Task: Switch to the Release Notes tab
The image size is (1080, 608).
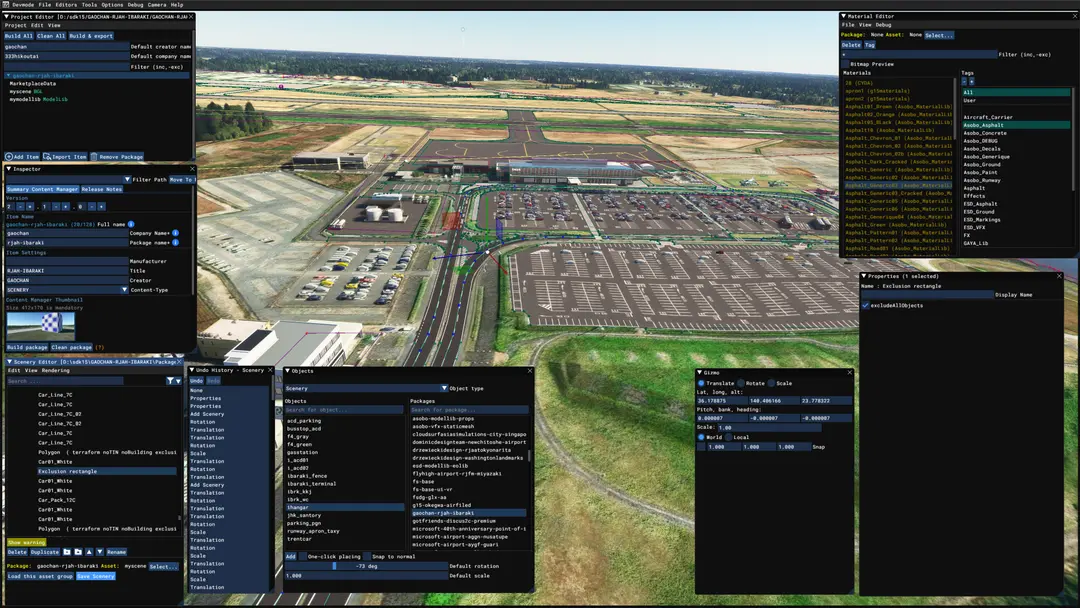Action: 101,189
